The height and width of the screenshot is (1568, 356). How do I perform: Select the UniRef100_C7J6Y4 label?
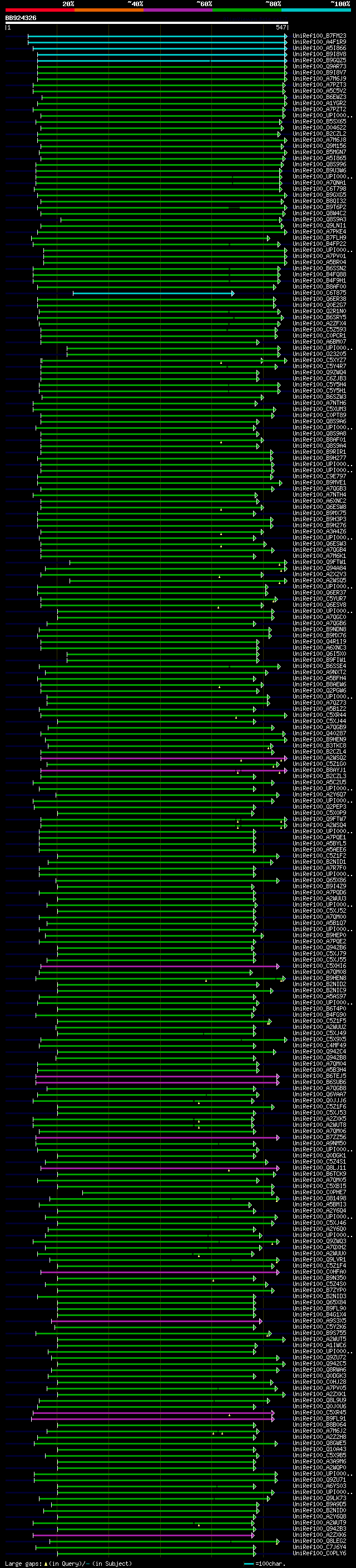[x=319, y=1547]
